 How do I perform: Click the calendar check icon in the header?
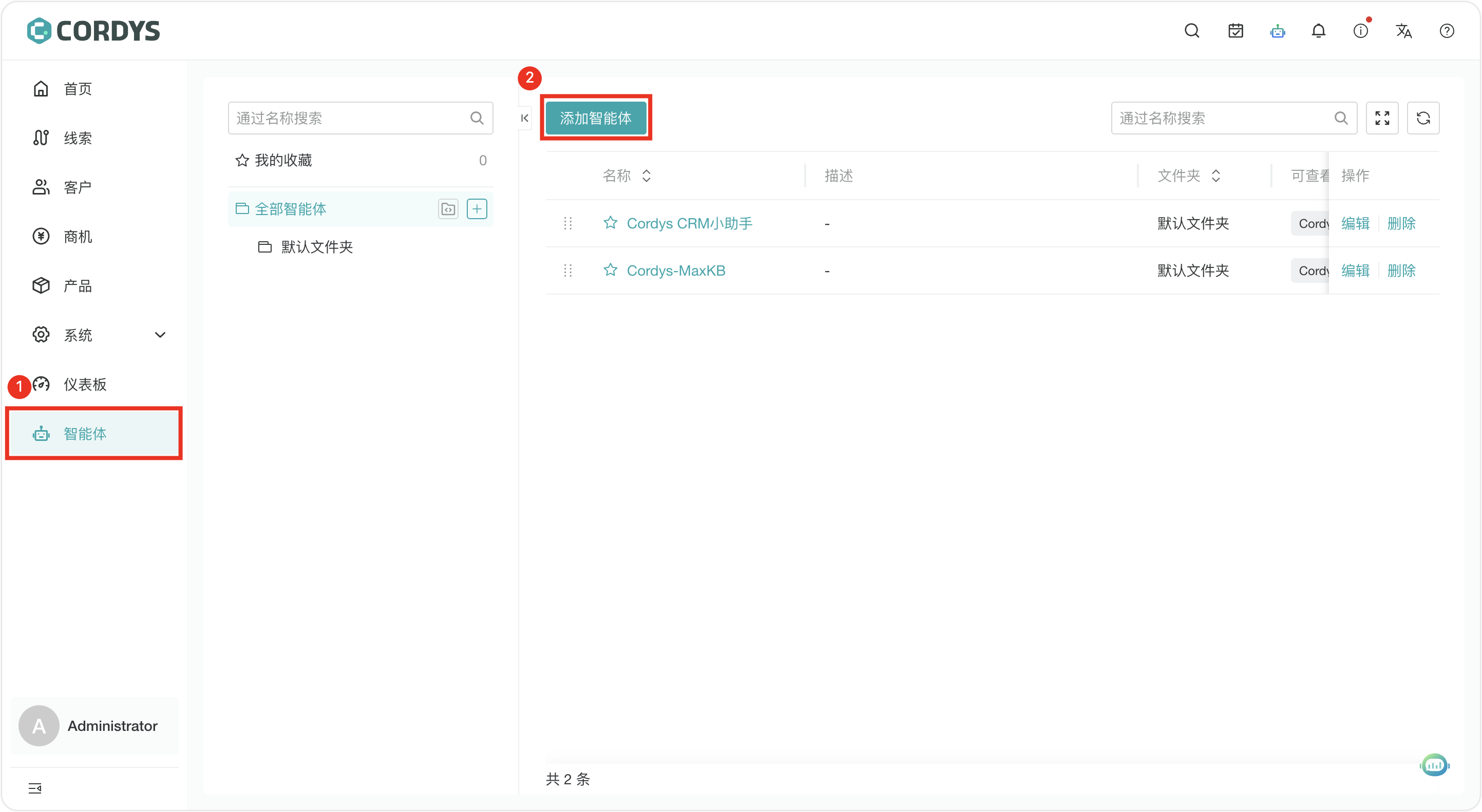pyautogui.click(x=1235, y=31)
